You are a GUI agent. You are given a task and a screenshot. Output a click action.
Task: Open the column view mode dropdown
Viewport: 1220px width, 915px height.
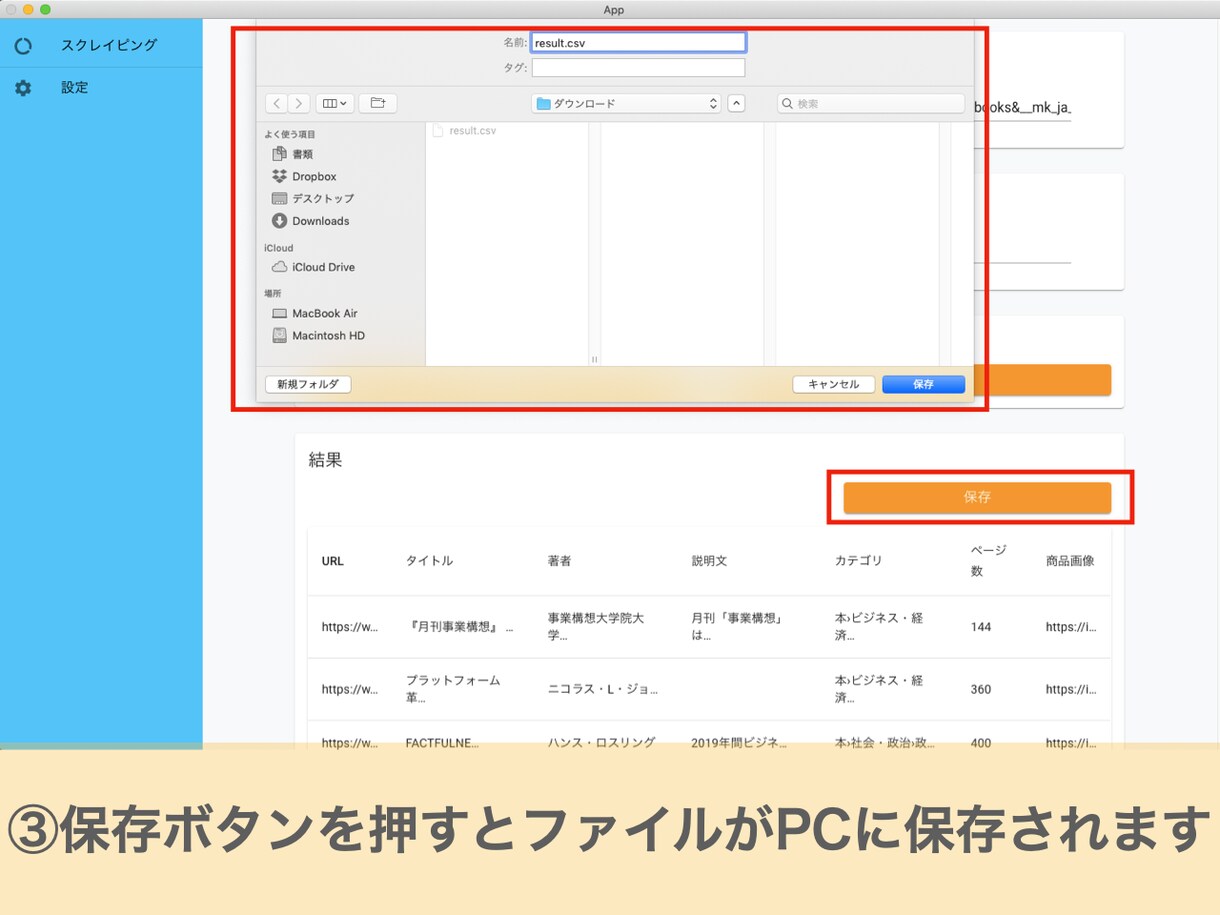point(335,103)
